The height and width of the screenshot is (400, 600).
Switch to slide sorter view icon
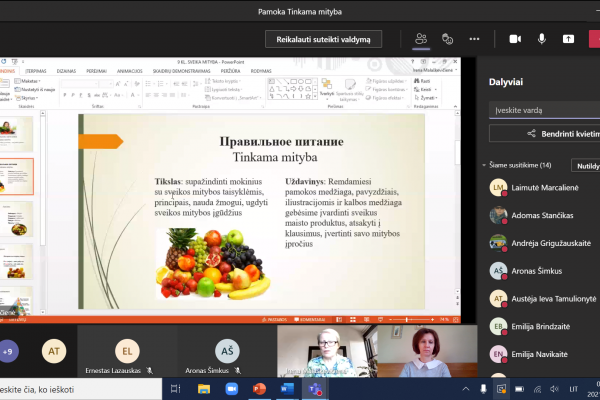pos(352,320)
